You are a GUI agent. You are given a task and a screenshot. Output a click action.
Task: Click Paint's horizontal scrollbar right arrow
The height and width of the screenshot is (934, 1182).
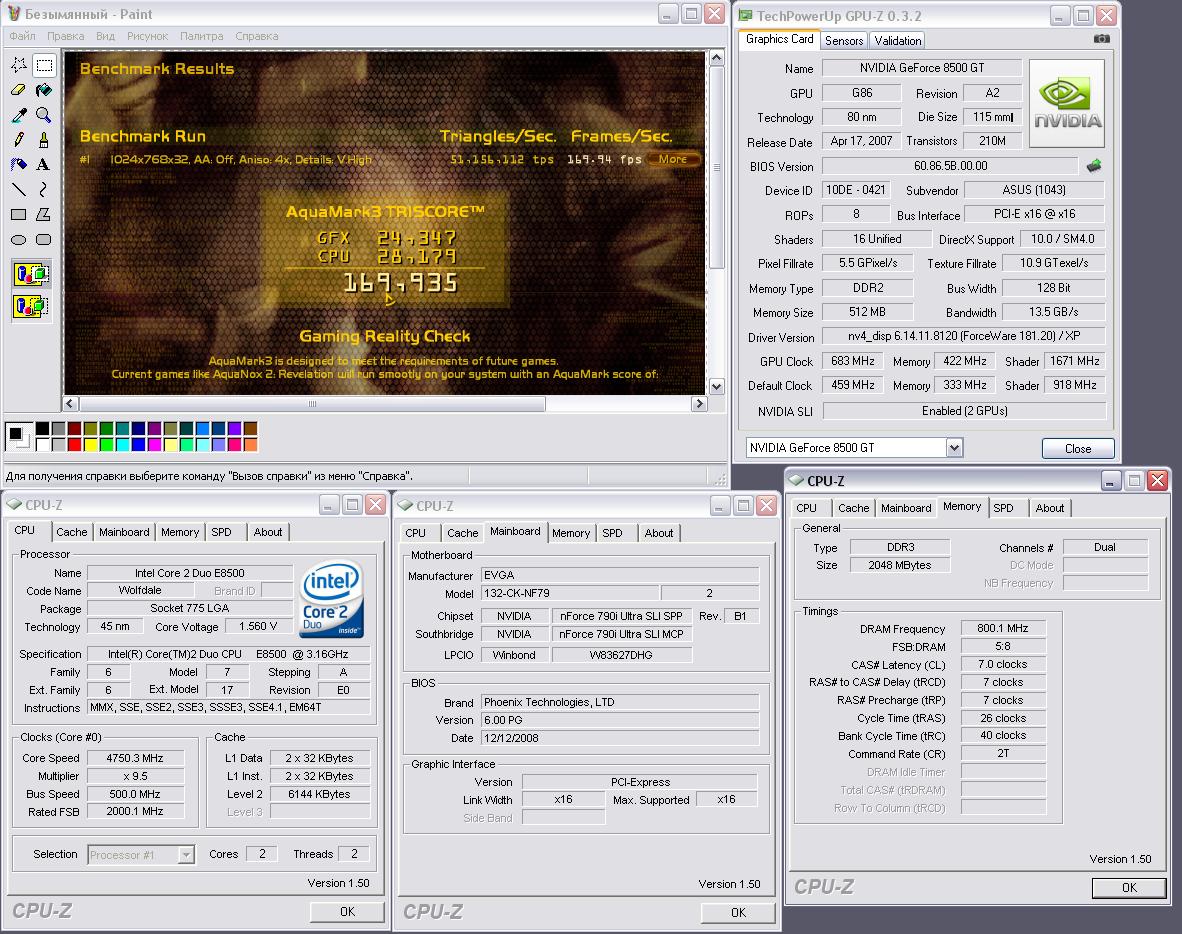(x=699, y=404)
